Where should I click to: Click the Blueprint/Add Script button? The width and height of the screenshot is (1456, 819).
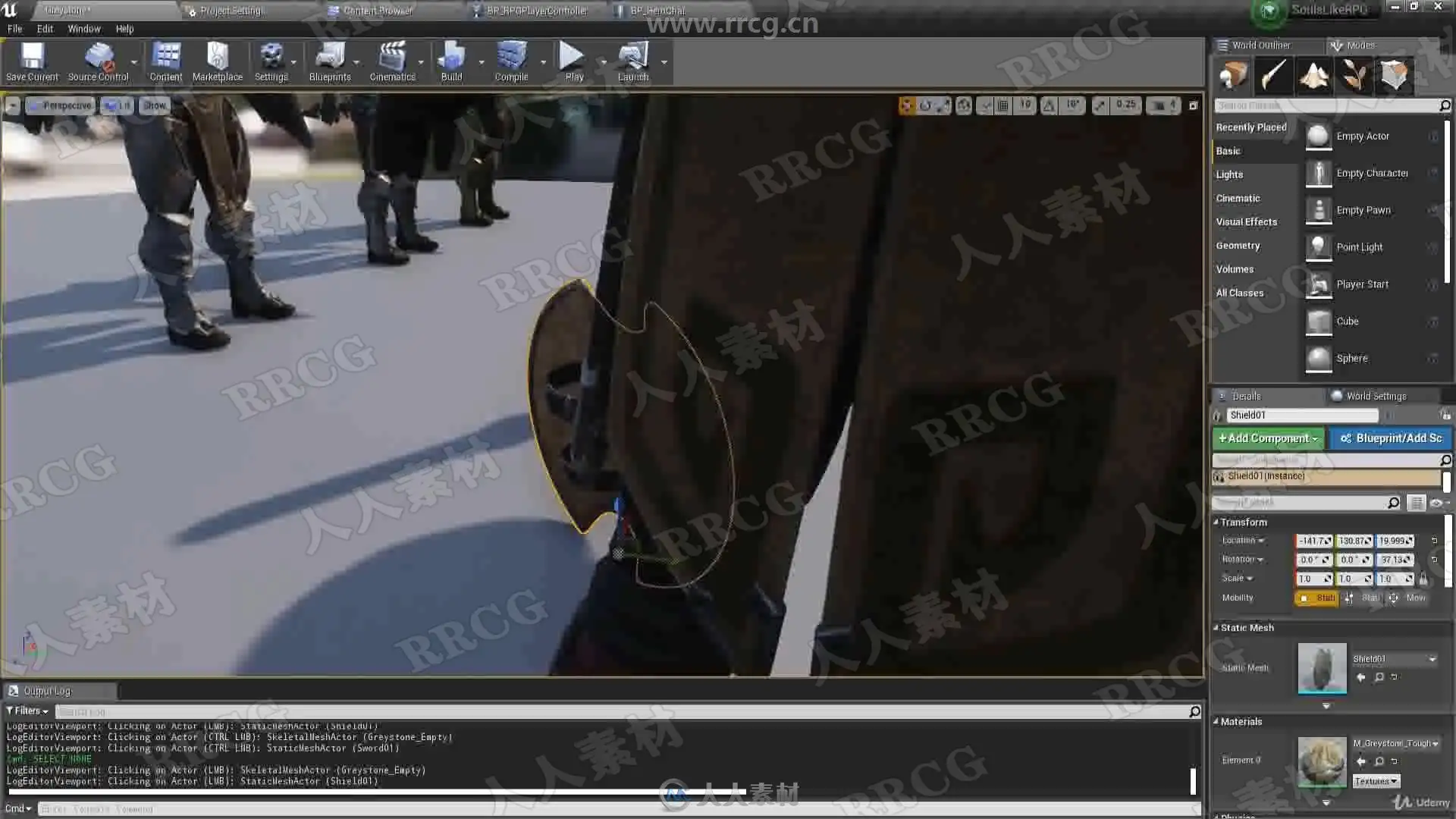1391,438
